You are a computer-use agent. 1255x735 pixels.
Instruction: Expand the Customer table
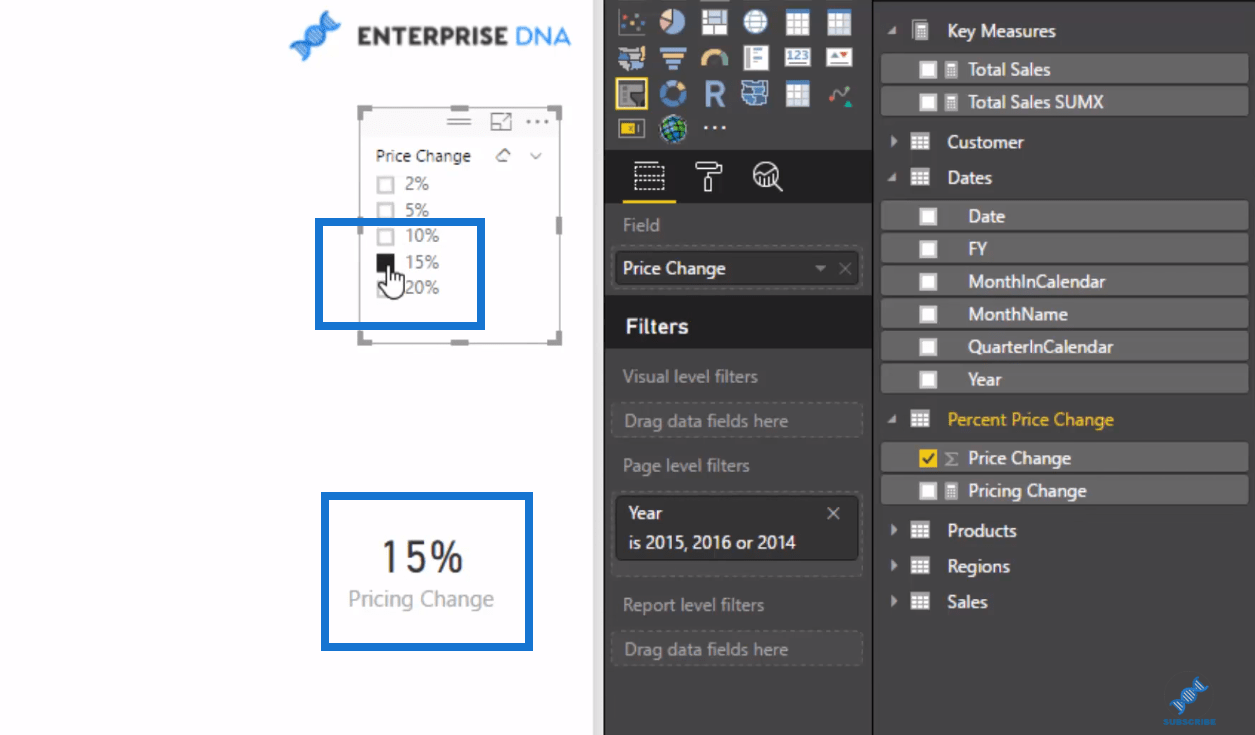pos(893,142)
